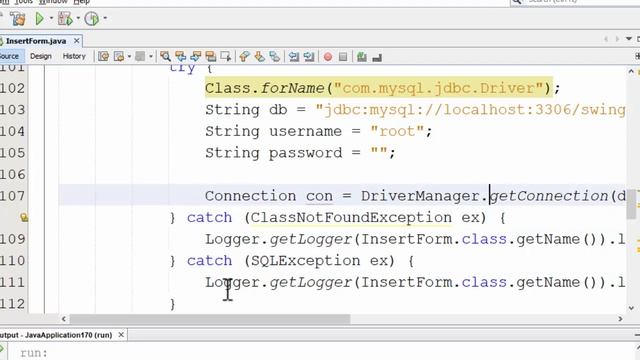Click the jdbc:mysql://localhost:3306 URL string

[x=470, y=110]
